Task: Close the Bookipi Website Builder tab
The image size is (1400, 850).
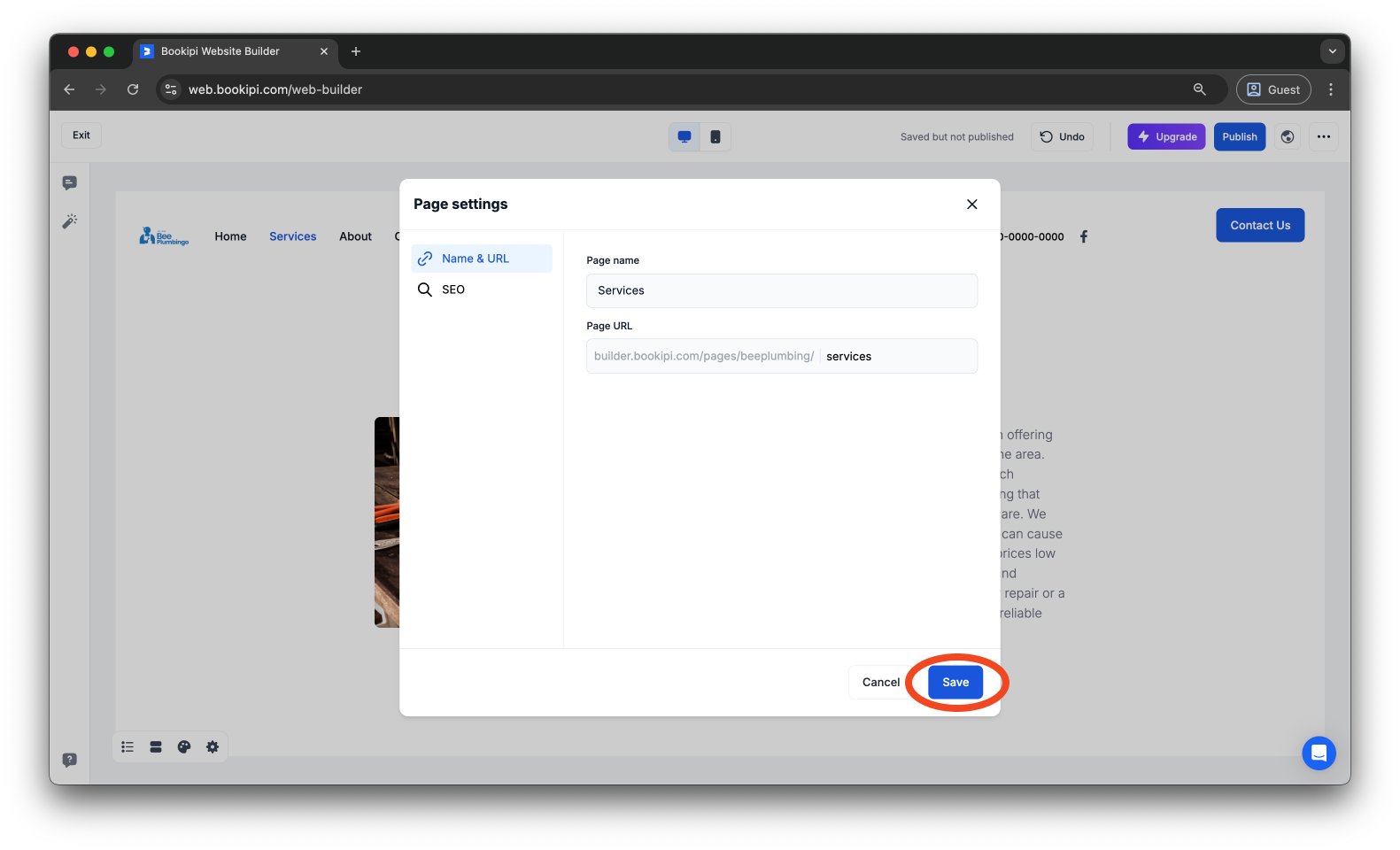Action: tap(324, 51)
